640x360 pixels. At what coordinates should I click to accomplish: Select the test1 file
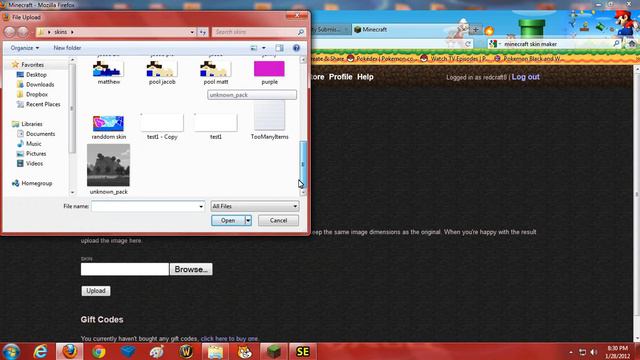click(216, 127)
